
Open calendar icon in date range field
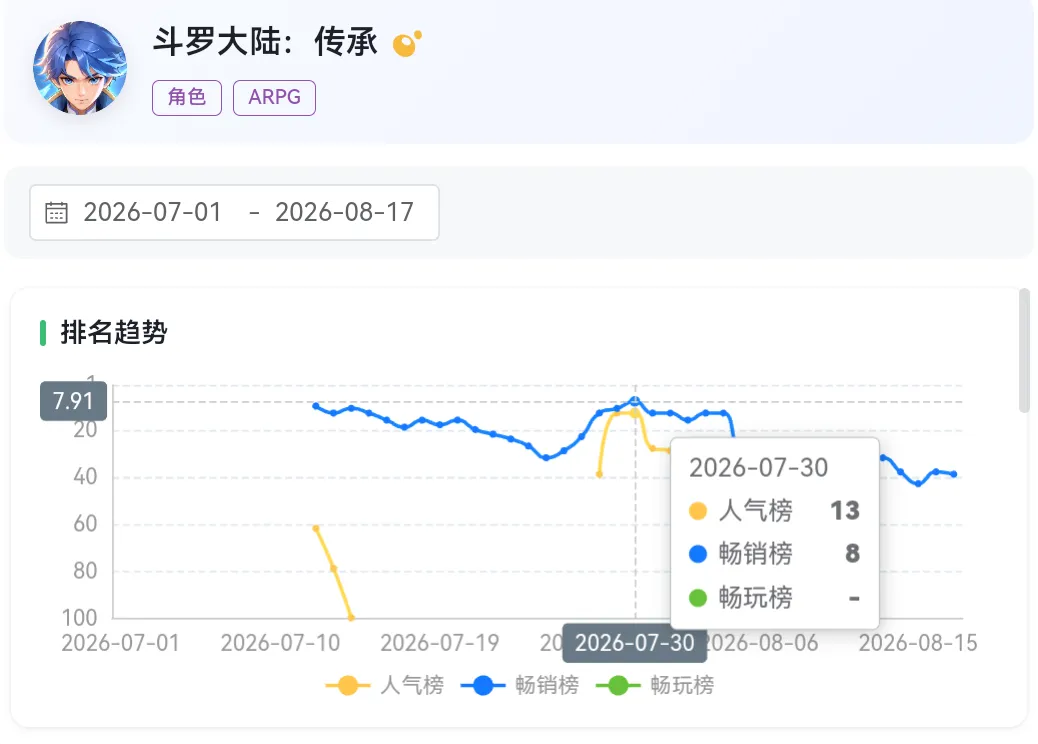[x=56, y=212]
